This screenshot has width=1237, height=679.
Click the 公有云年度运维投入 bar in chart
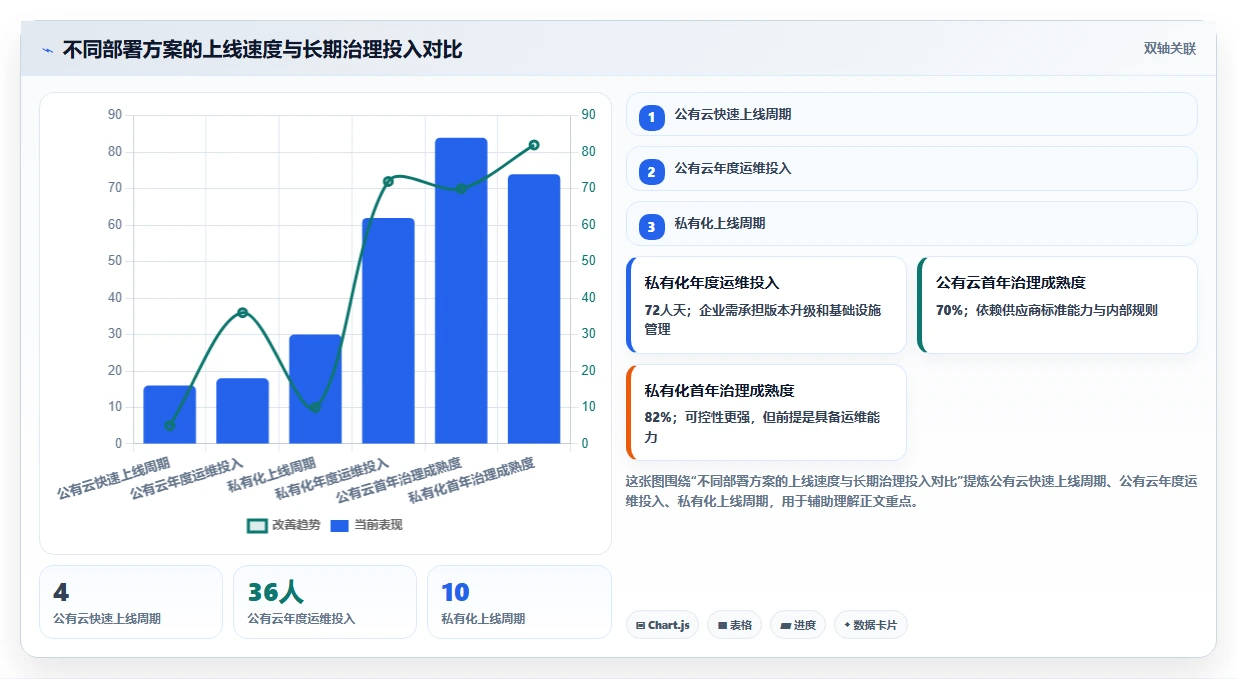pos(242,411)
